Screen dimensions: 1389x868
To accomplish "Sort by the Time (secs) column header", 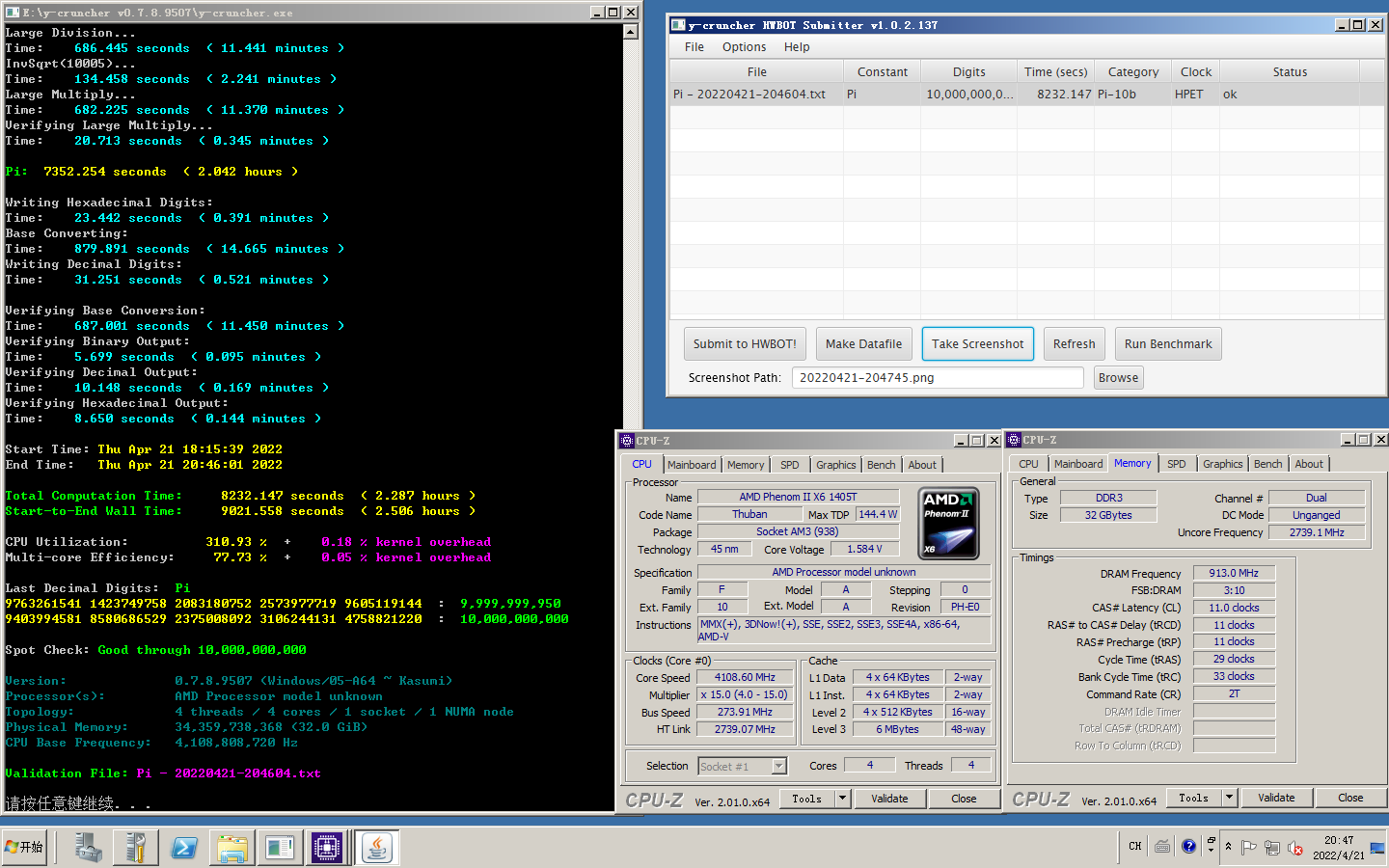I will tap(1056, 71).
